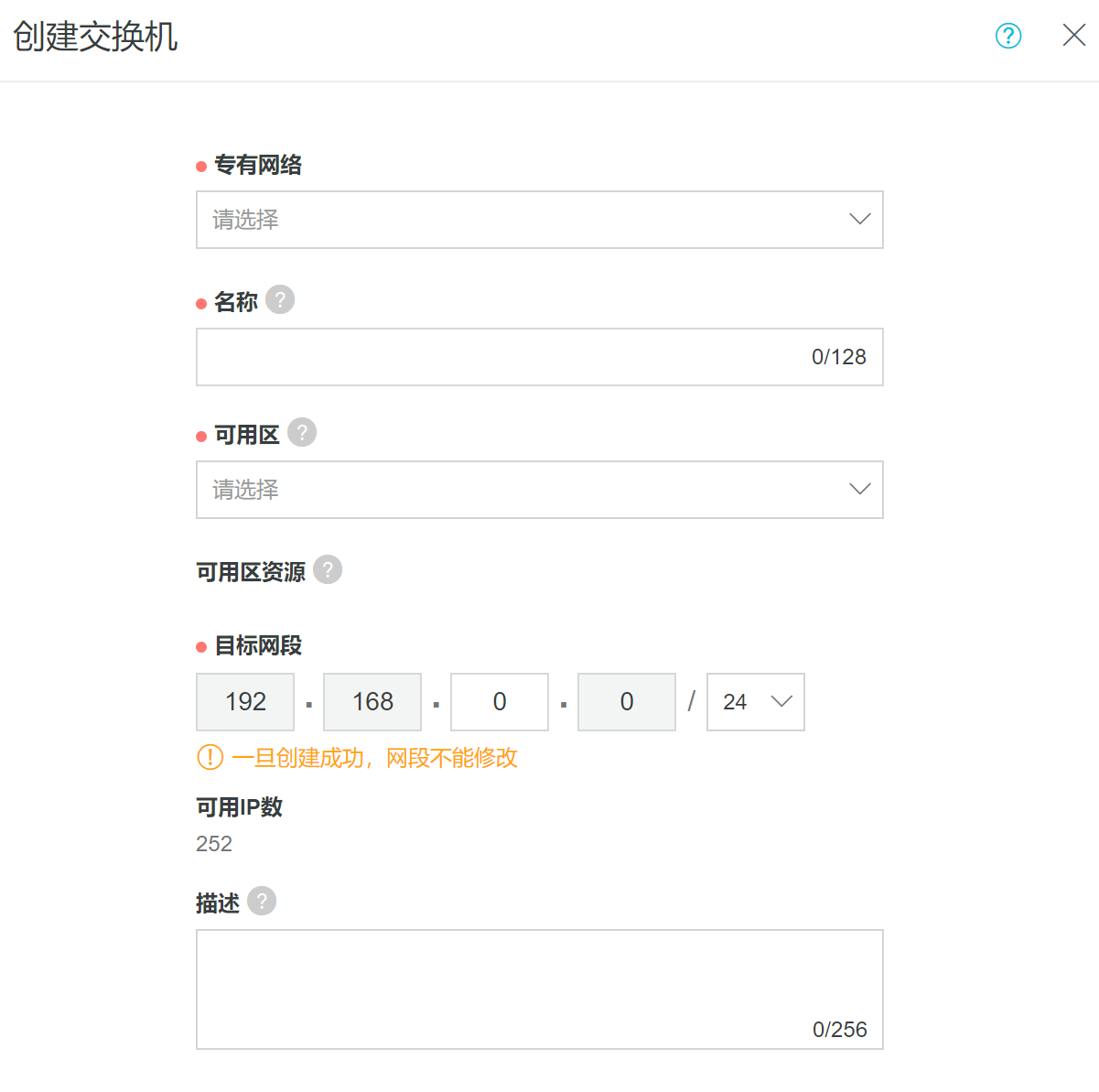Click the help icon next to 可用区资源
This screenshot has width=1099, height=1092.
328,569
